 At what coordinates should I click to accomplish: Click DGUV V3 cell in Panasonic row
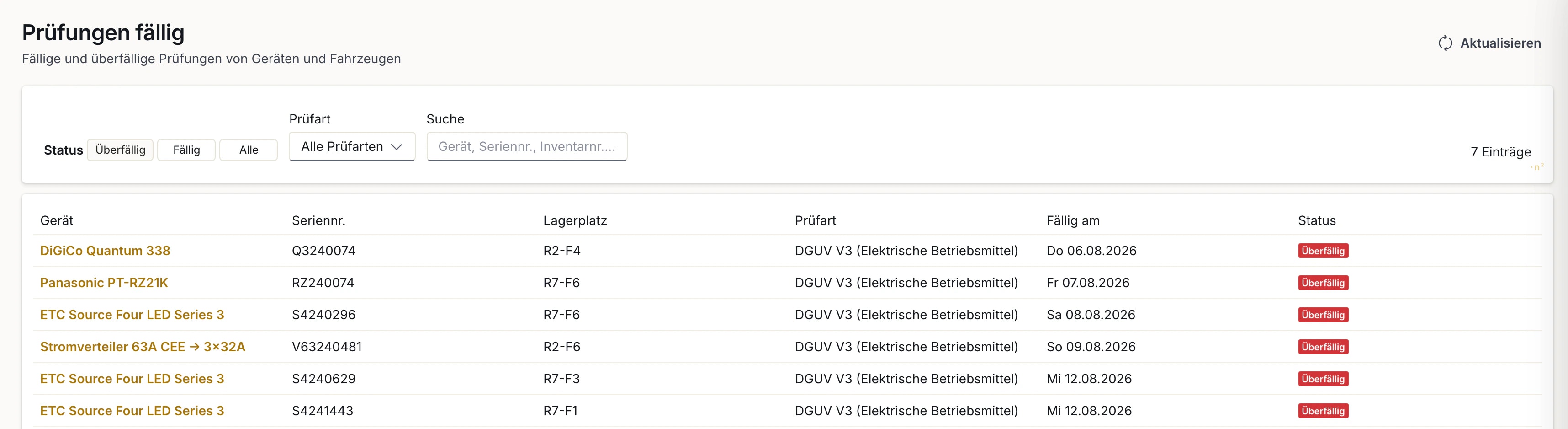(906, 283)
